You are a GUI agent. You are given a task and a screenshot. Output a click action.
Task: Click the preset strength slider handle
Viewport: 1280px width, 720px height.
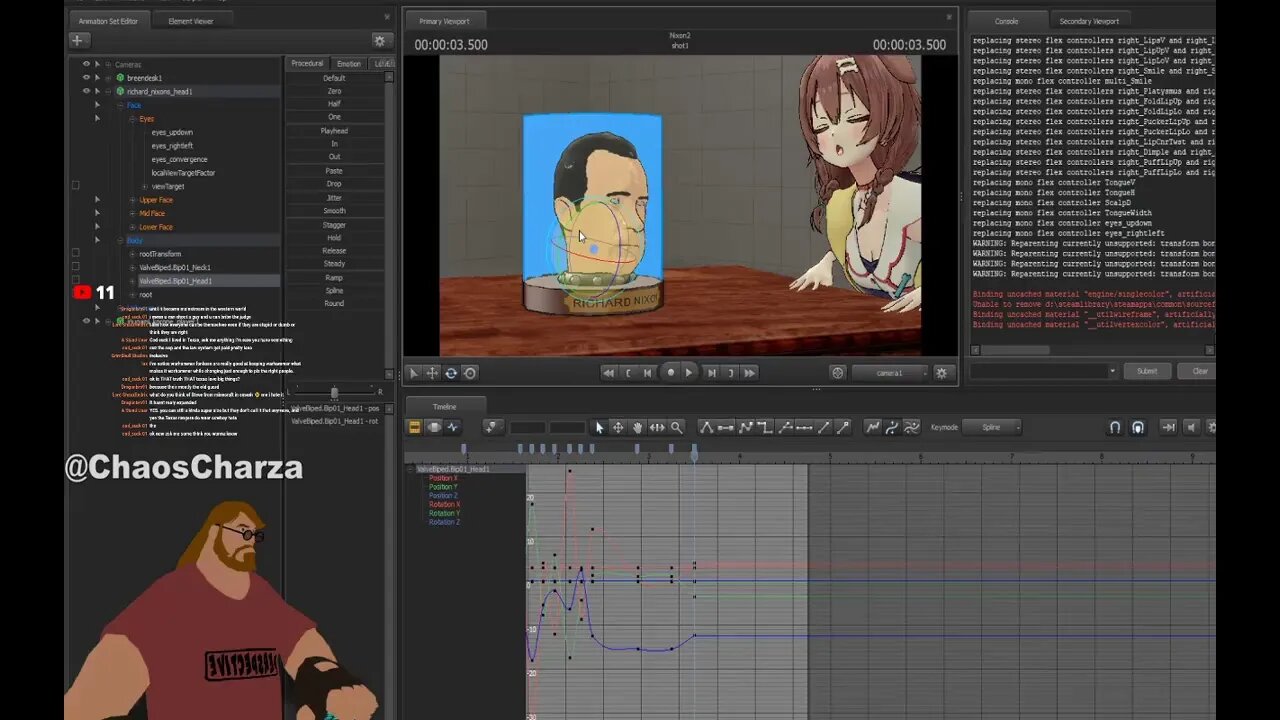334,392
